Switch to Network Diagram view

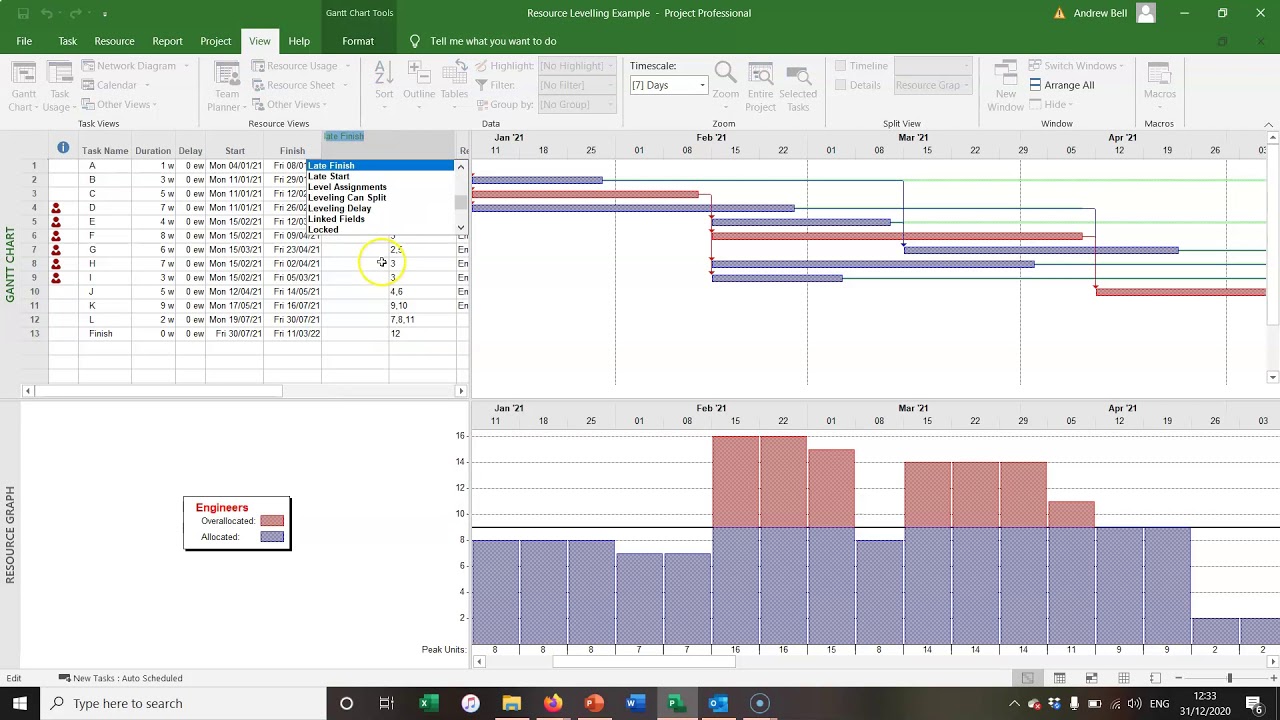pyautogui.click(x=136, y=66)
